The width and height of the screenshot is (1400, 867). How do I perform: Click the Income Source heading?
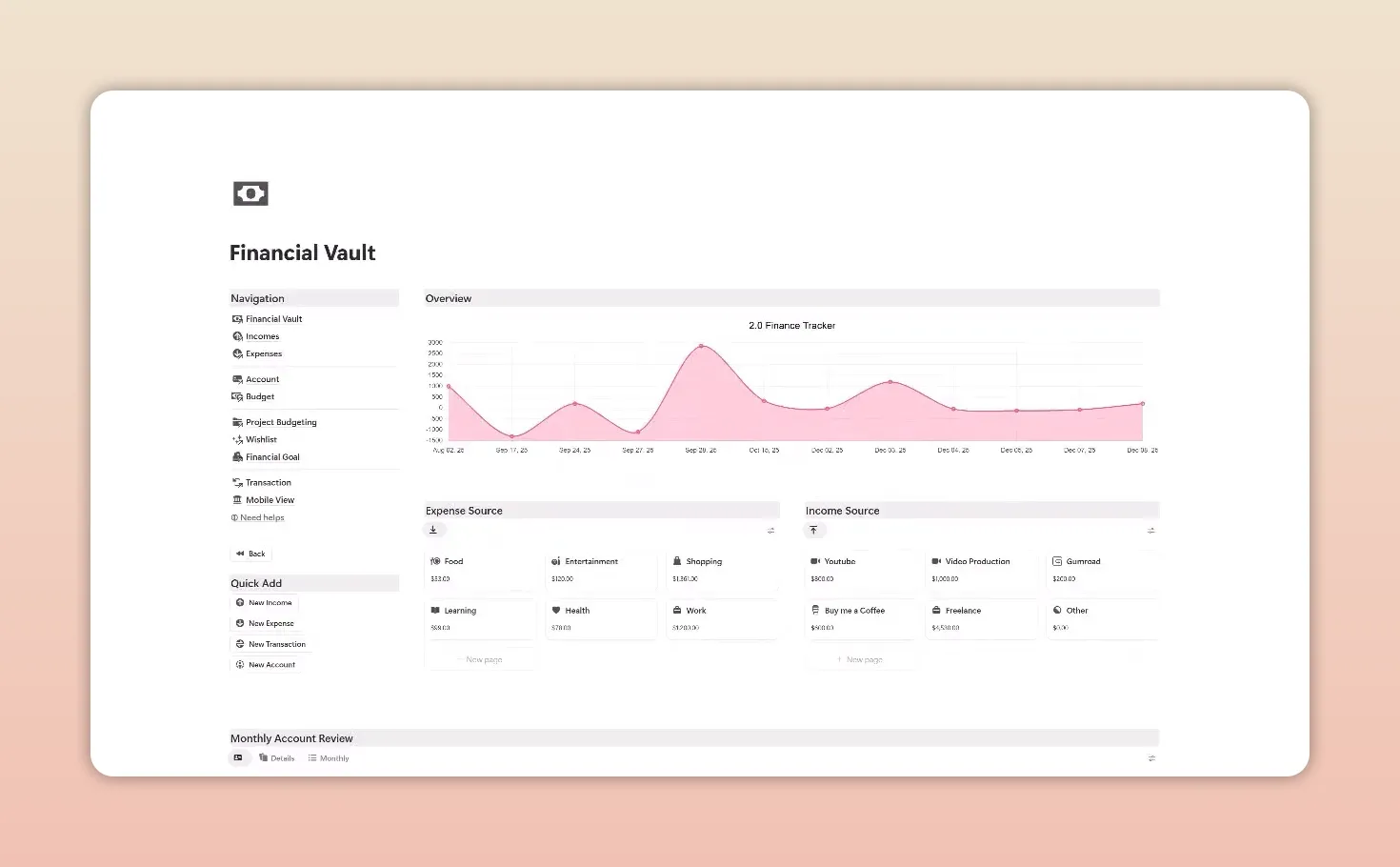843,511
